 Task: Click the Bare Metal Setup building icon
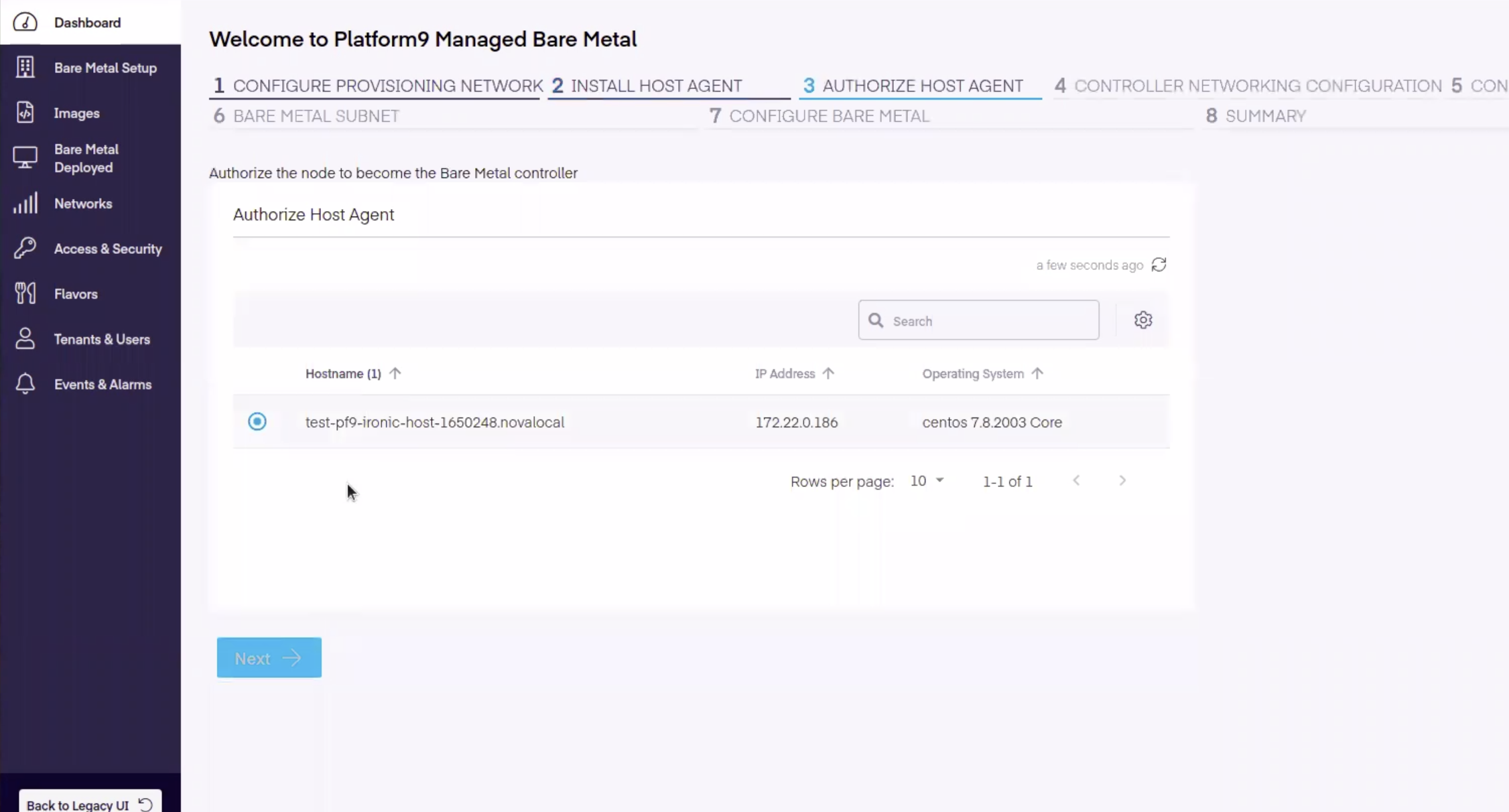pyautogui.click(x=25, y=68)
